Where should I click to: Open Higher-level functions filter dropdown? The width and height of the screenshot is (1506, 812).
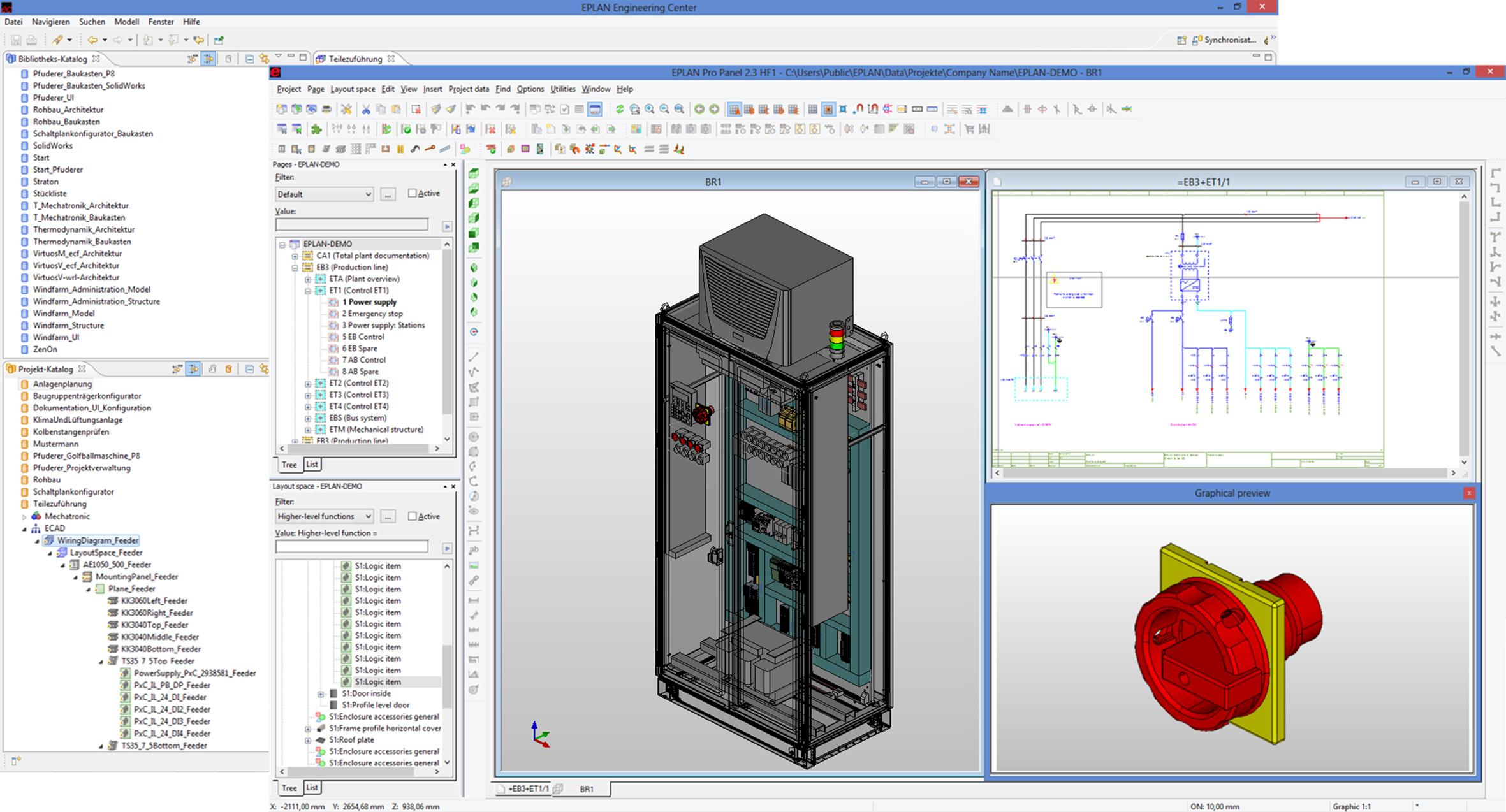coord(325,516)
